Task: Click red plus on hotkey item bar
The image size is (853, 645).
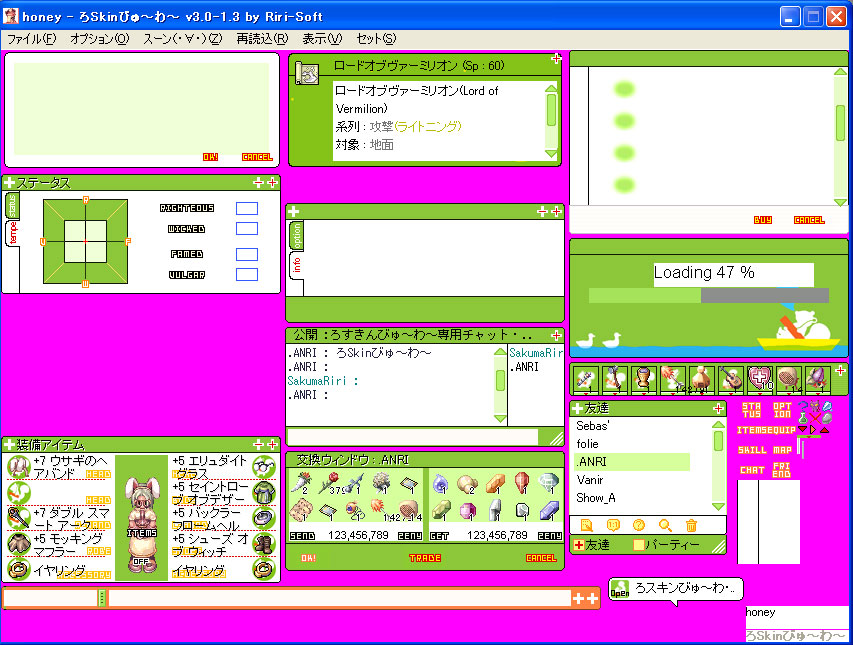Action: [x=840, y=370]
